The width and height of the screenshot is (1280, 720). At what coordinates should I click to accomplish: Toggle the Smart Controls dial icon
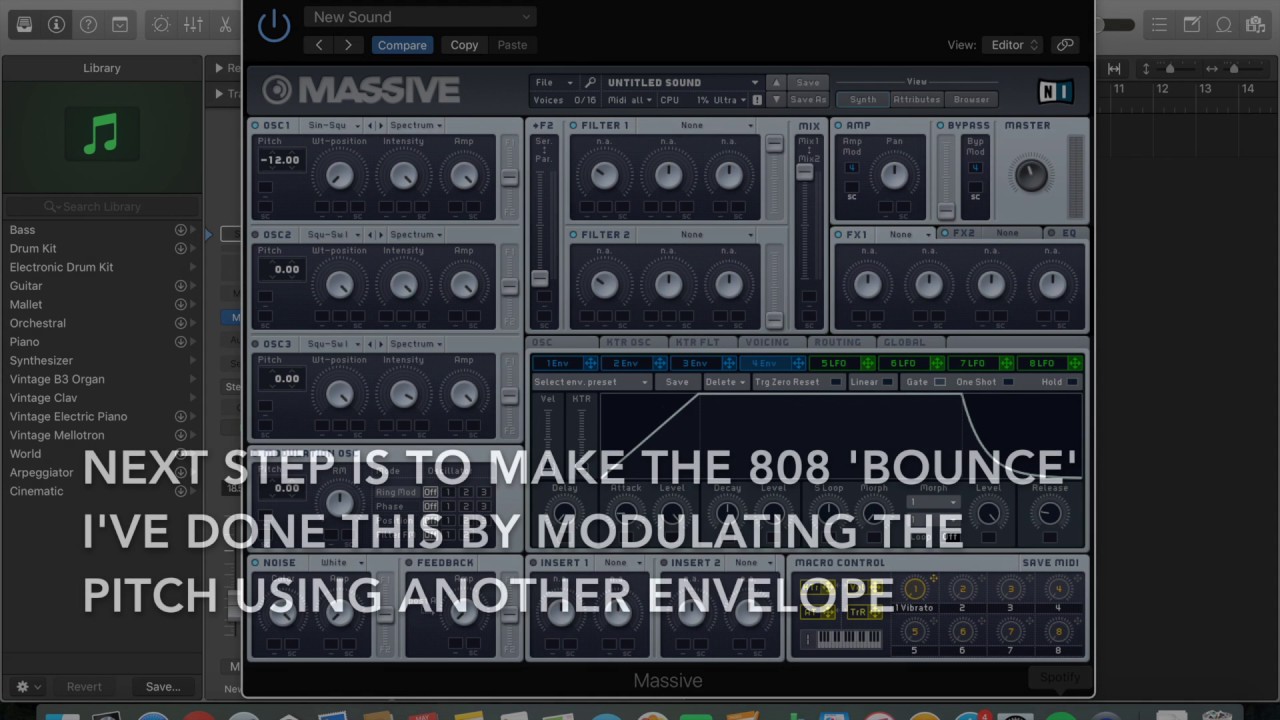click(161, 25)
